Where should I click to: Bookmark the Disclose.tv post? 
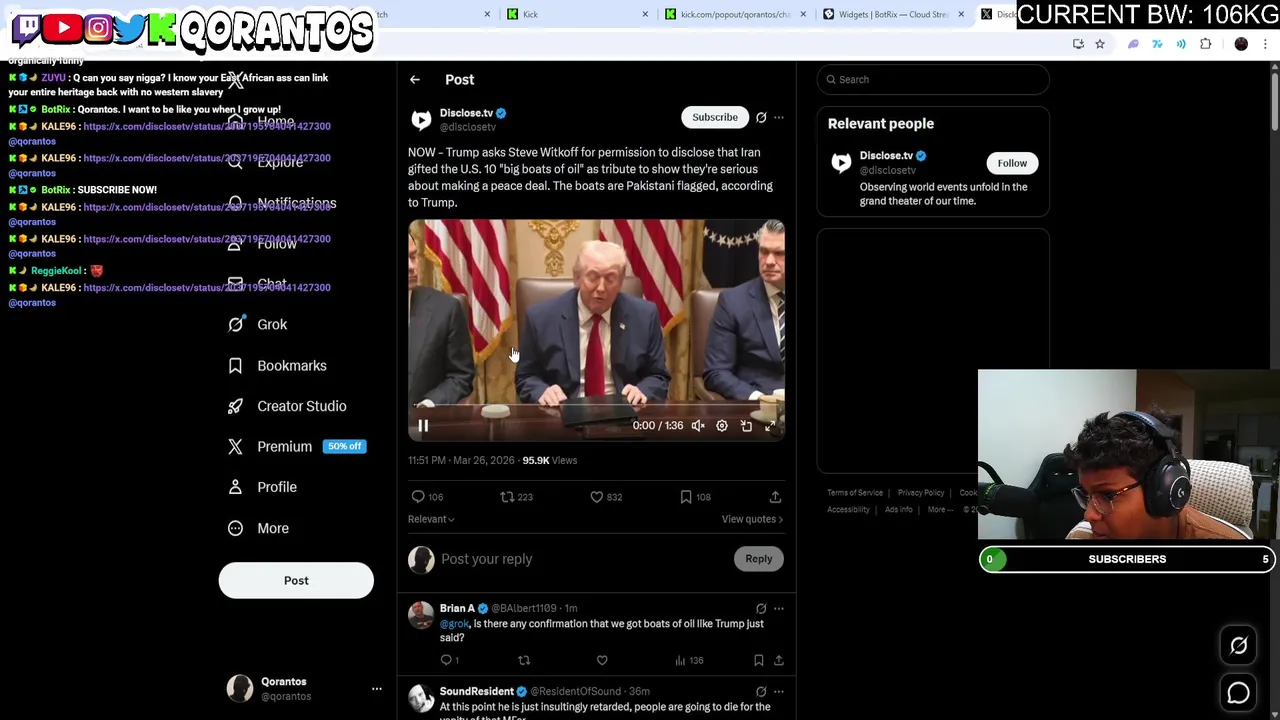[x=686, y=497]
